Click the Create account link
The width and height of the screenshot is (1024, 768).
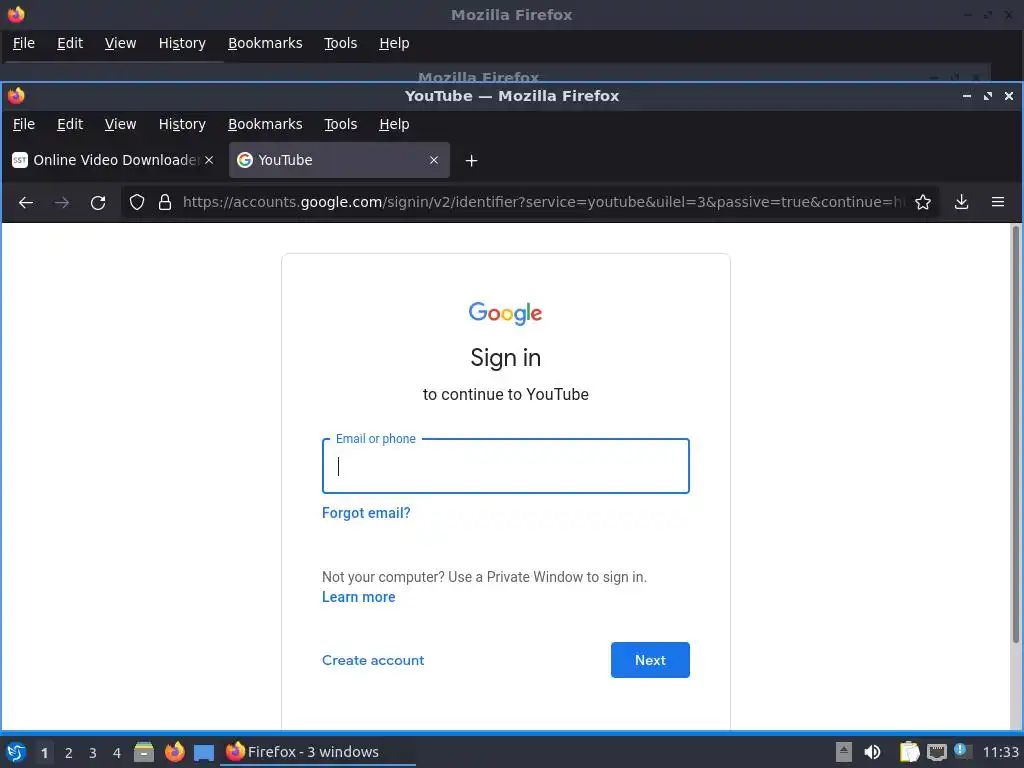coord(373,660)
